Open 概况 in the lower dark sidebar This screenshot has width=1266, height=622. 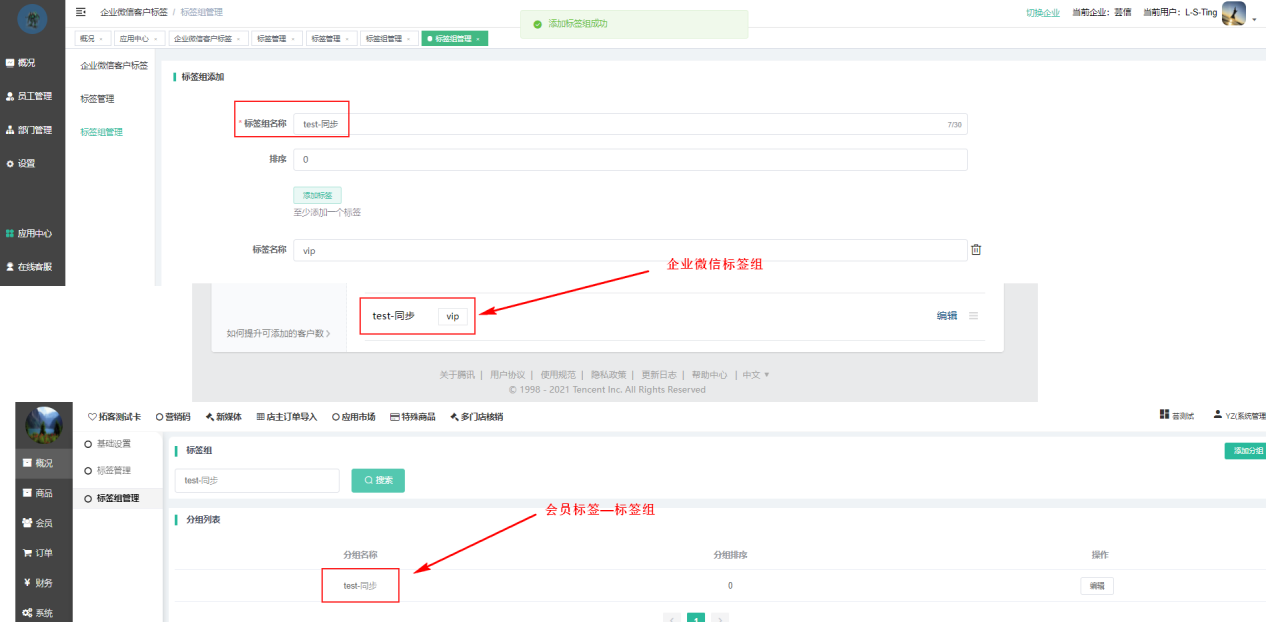pyautogui.click(x=38, y=463)
